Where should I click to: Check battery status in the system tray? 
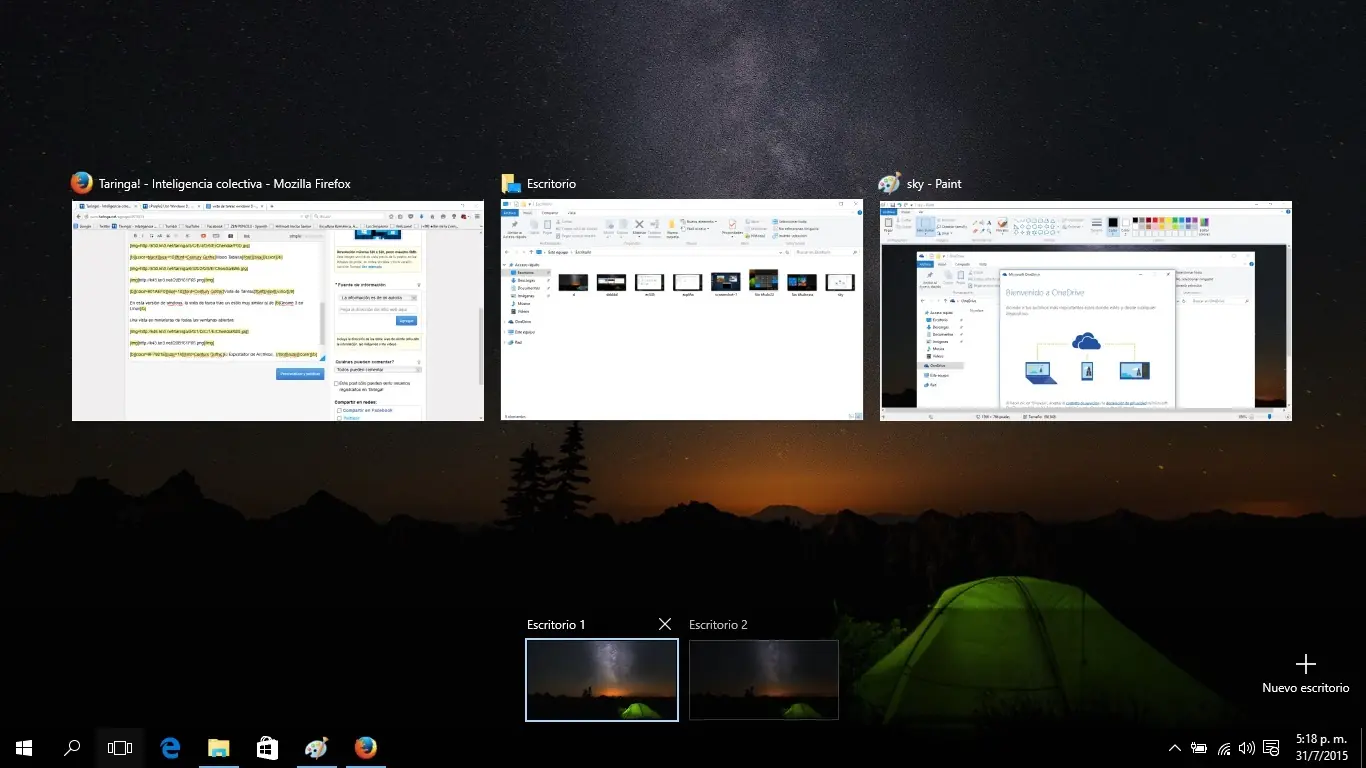pos(1199,747)
